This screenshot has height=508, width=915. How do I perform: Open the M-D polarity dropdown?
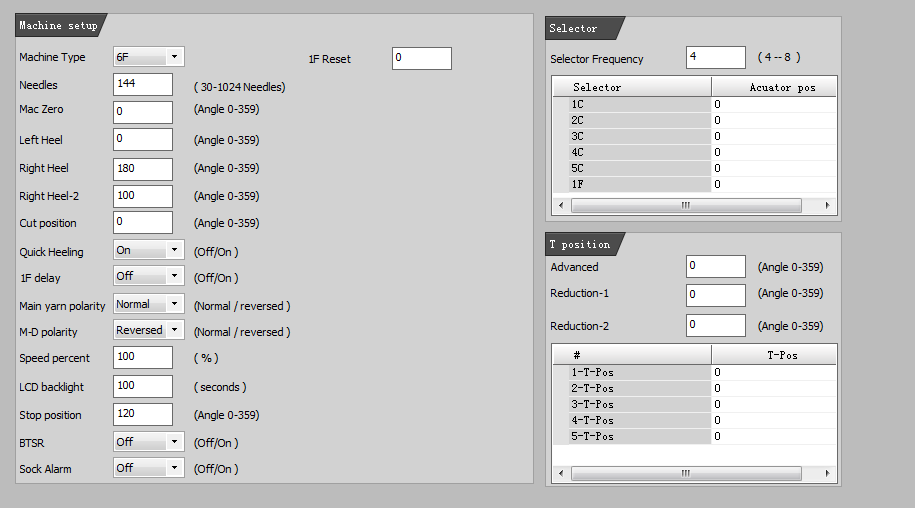coord(149,330)
